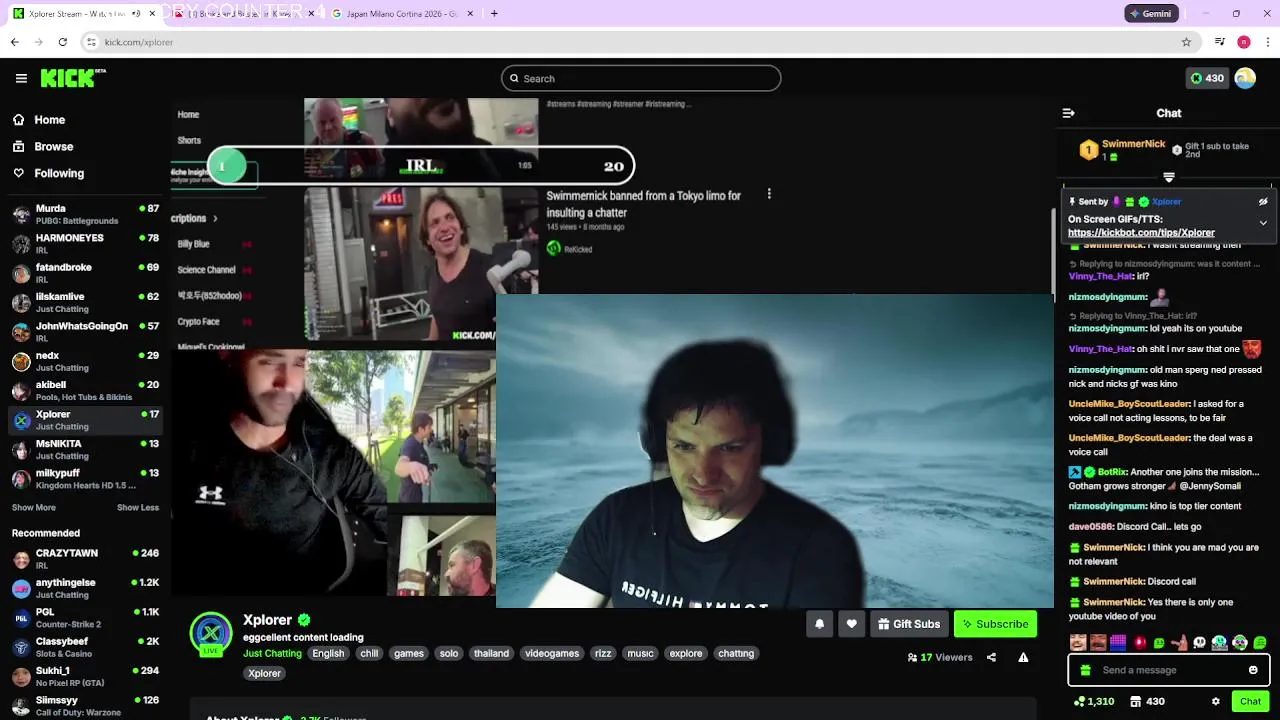Click the IRL counter progress bar overlay
1280x720 pixels.
[x=420, y=166]
